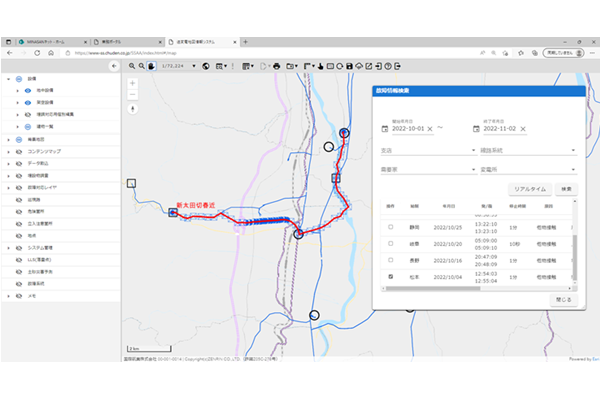600x400 pixels.
Task: Click the 閉じる button in dialog
Action: click(564, 298)
